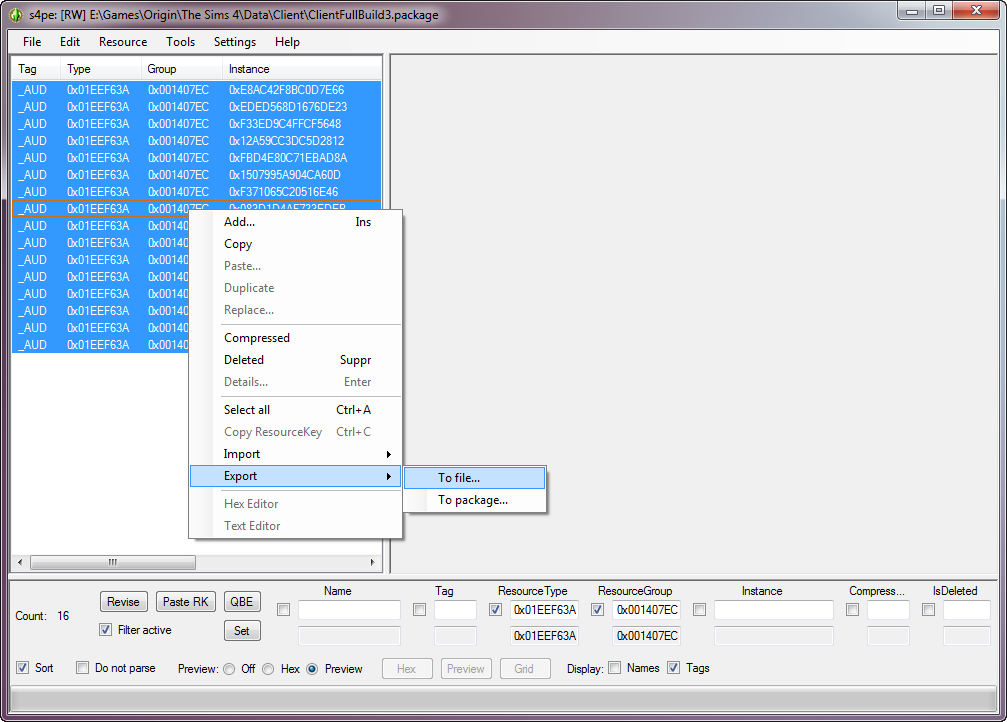Uncheck the ResourceGroup filter checkbox
Screen dimensions: 1007x722
pyautogui.click(x=597, y=610)
